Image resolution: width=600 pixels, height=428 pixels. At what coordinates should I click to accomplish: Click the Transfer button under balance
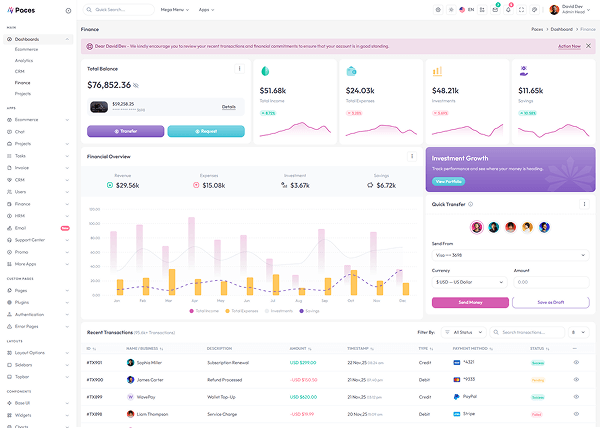(125, 131)
